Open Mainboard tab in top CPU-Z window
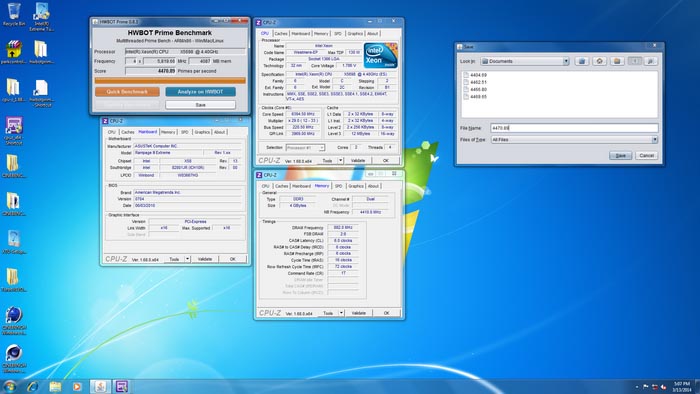Image resolution: width=700 pixels, height=394 pixels. tap(300, 33)
